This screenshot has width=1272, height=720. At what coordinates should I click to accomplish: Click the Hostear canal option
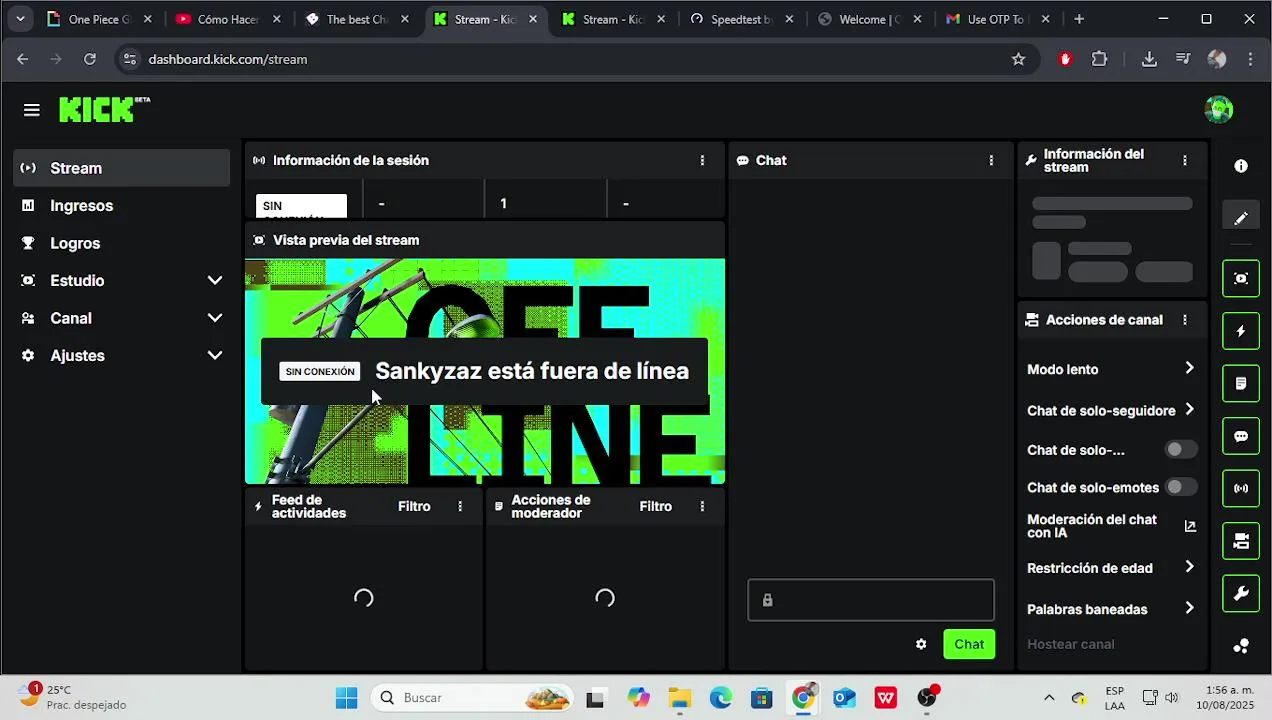point(1070,644)
